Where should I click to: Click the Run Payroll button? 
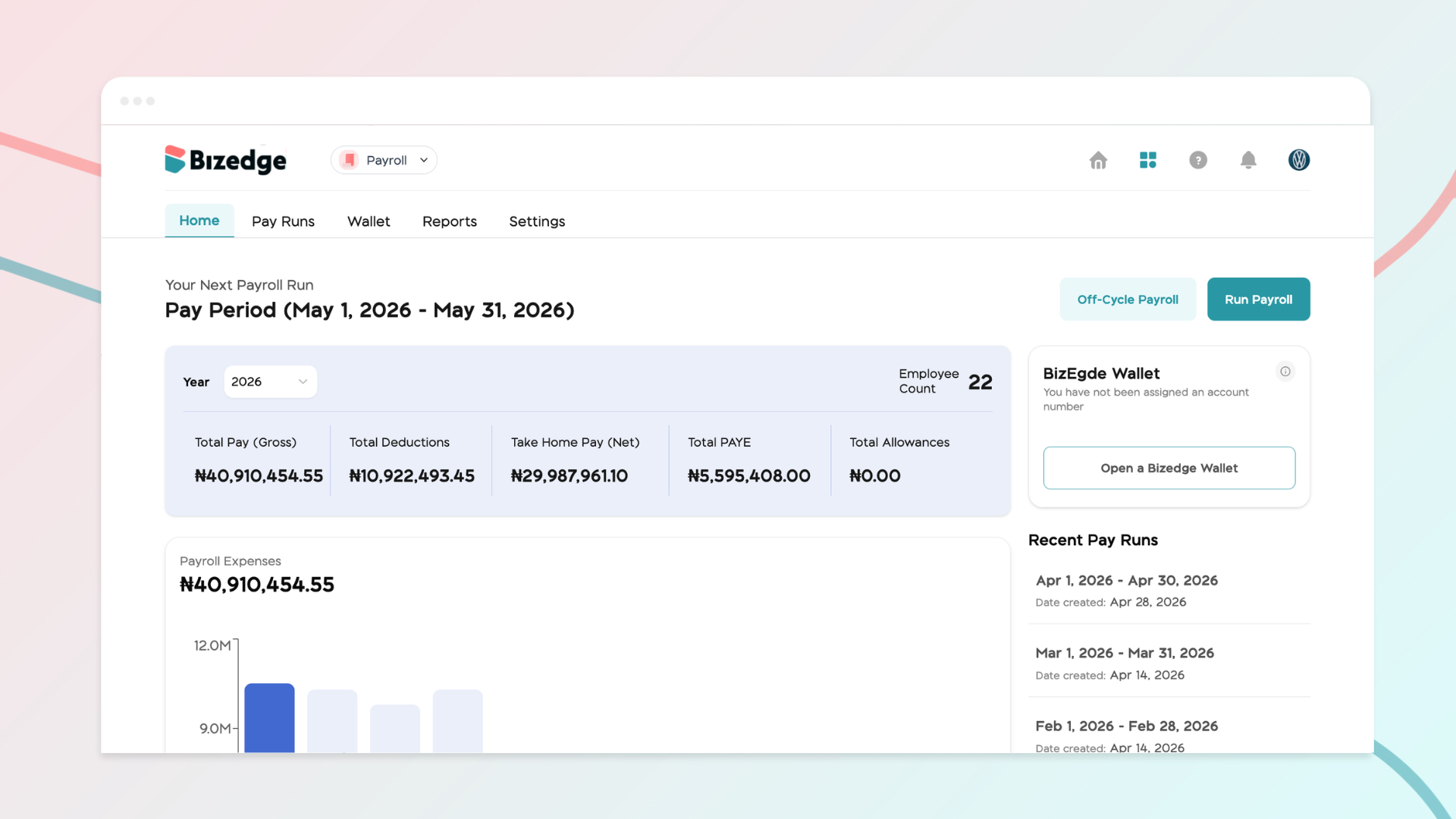tap(1259, 300)
